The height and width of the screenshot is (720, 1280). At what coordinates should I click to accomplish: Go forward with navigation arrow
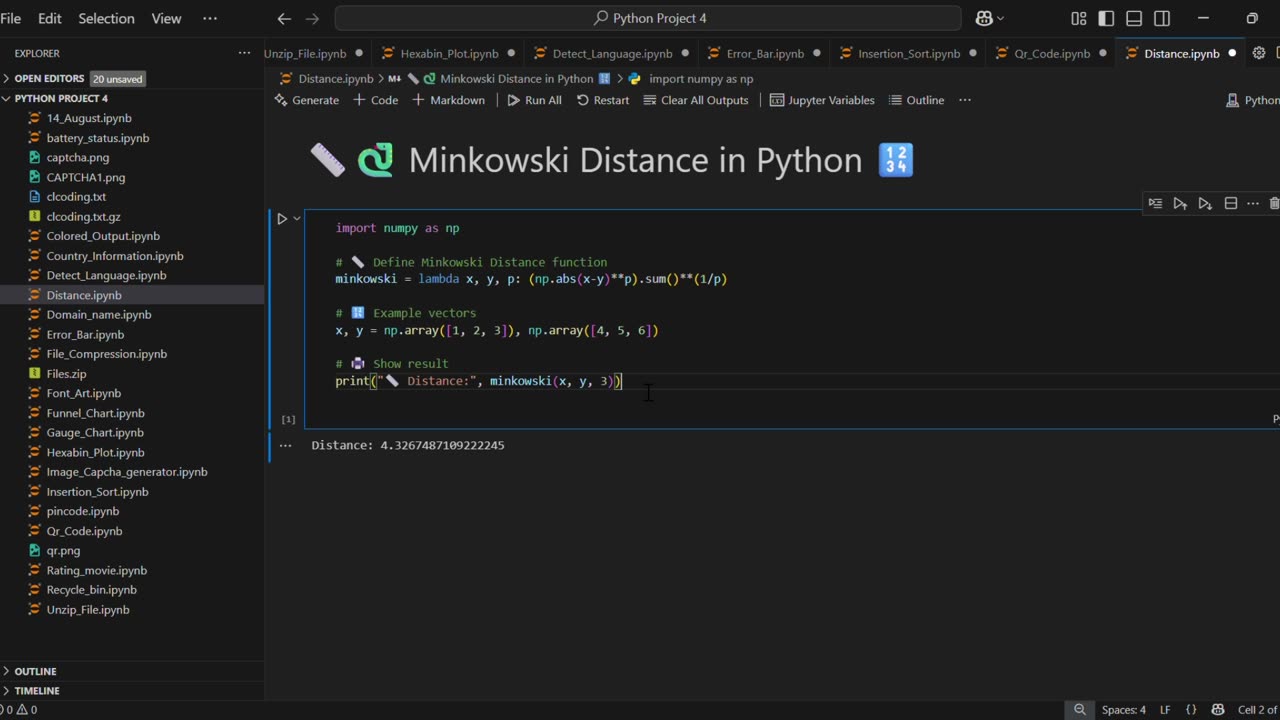[312, 18]
